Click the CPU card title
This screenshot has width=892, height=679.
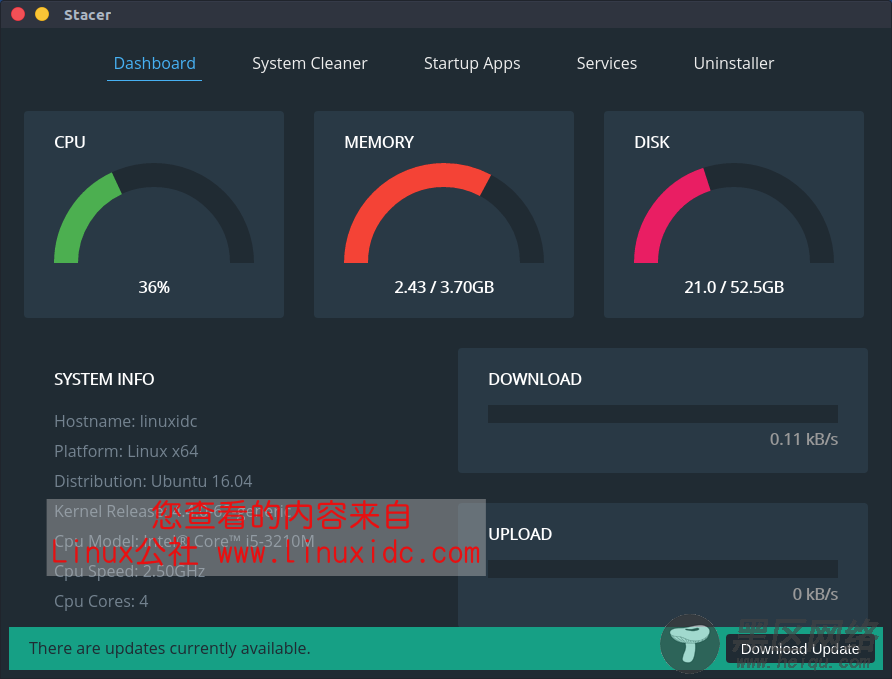click(69, 142)
